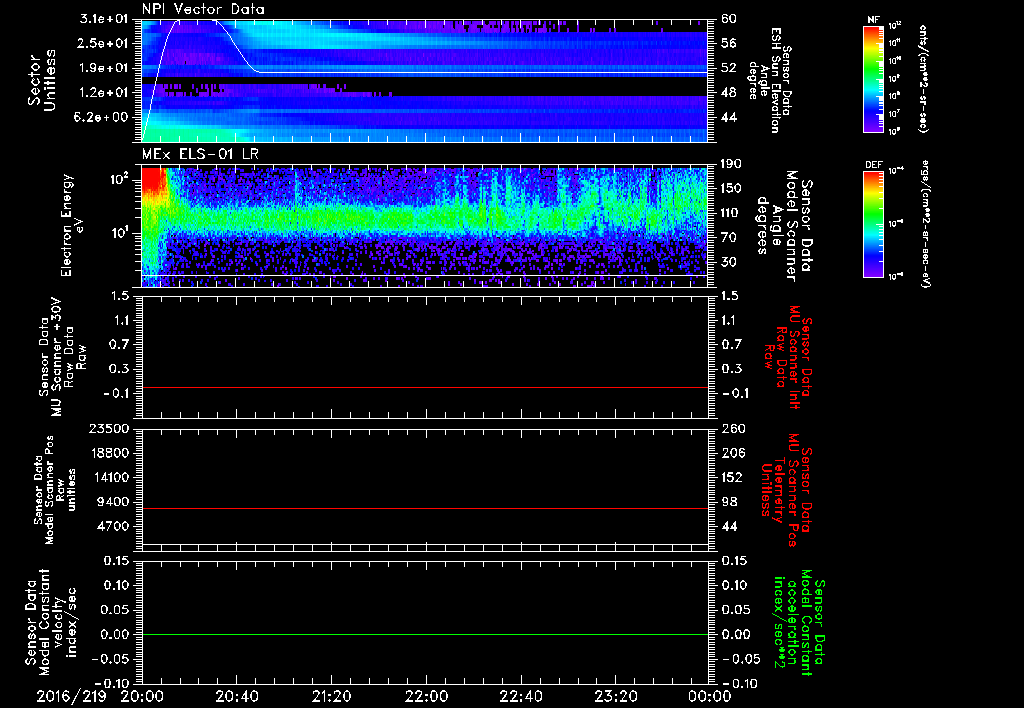Click the "110" scanner angle tick label
Screen dimensions: 1024x708
point(731,213)
